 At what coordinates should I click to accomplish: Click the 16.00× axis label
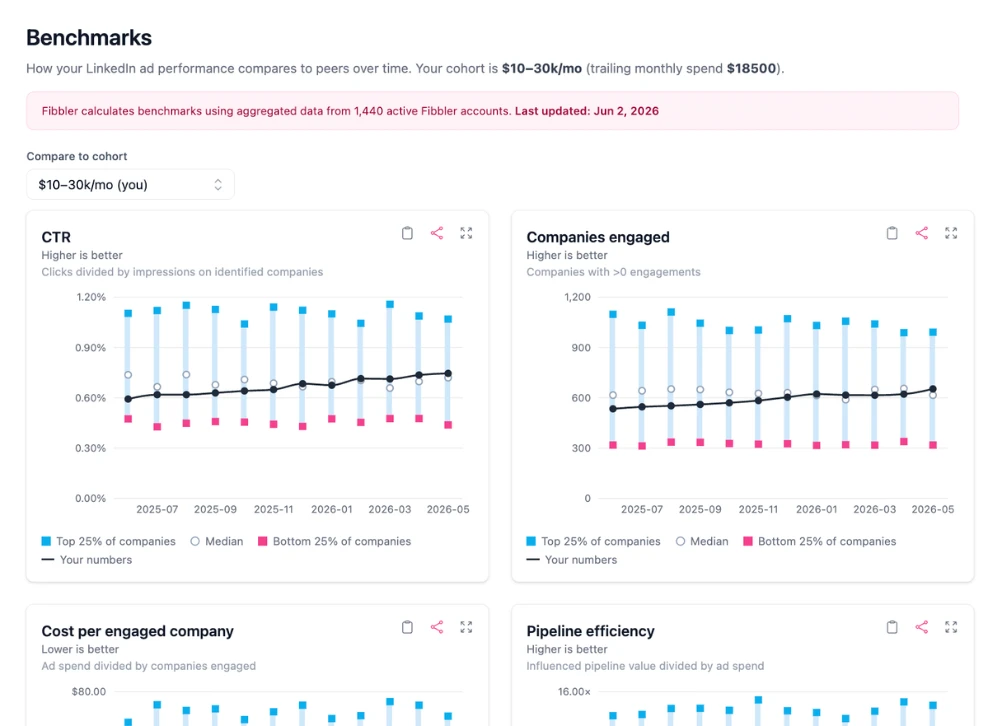coord(574,691)
